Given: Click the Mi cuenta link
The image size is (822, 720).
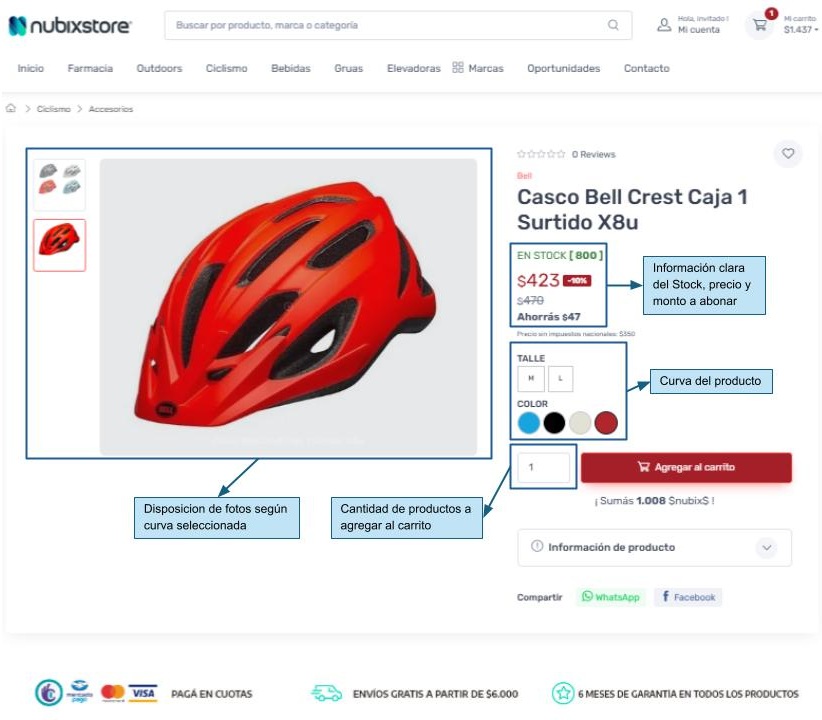Looking at the screenshot, I should 699,30.
